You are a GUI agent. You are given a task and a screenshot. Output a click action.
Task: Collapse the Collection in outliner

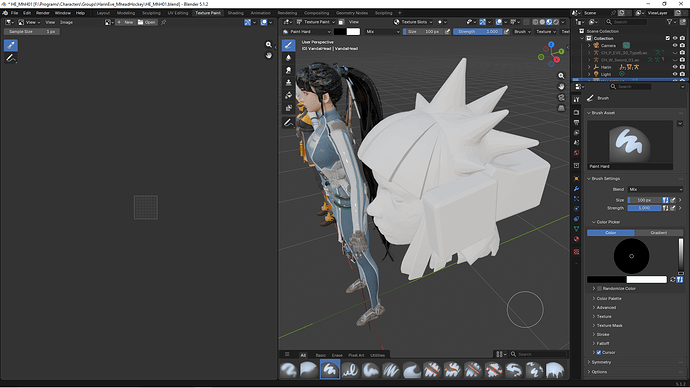click(583, 38)
